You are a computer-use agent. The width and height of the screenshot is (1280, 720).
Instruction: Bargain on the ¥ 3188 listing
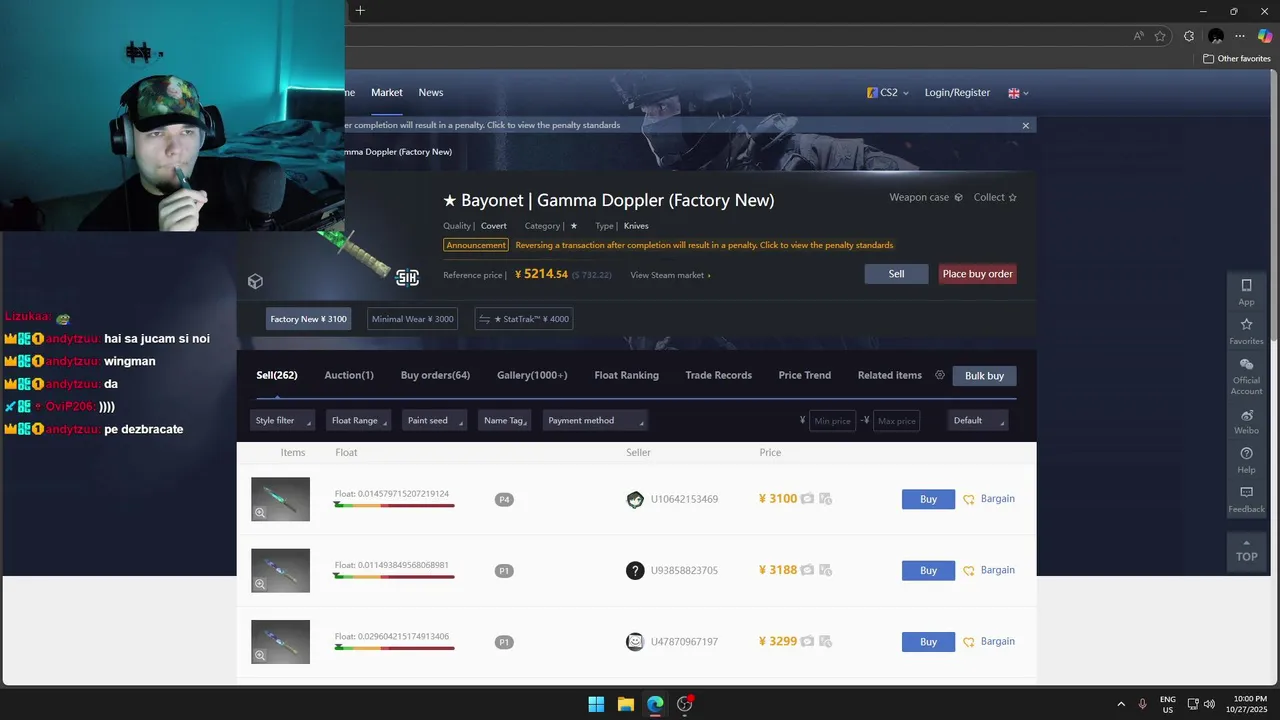(989, 570)
